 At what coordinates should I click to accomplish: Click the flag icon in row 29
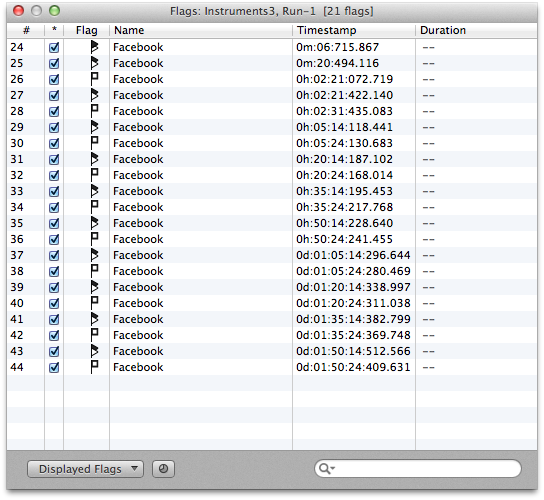coord(94,127)
